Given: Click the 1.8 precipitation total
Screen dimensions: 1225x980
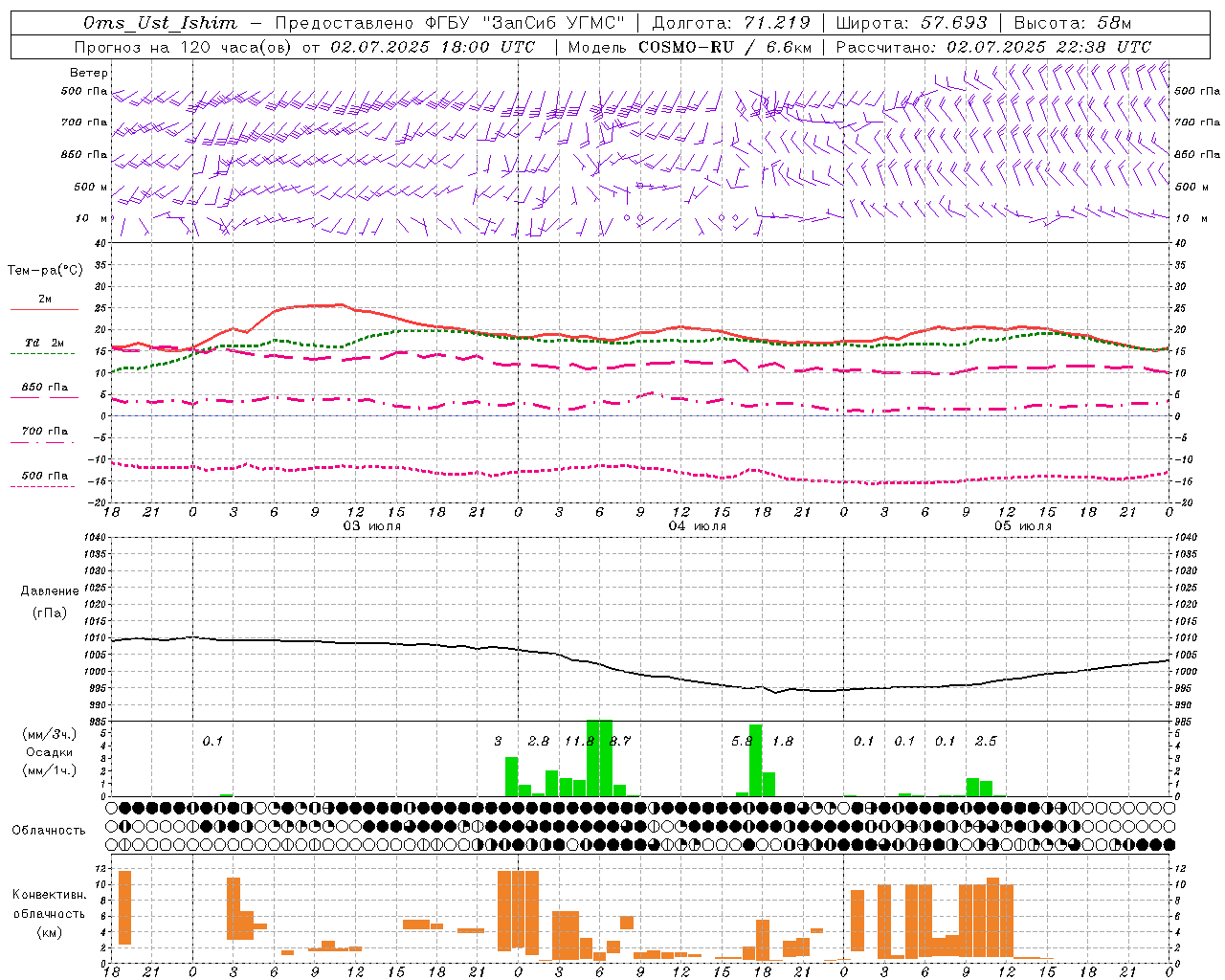Looking at the screenshot, I should click(x=783, y=742).
